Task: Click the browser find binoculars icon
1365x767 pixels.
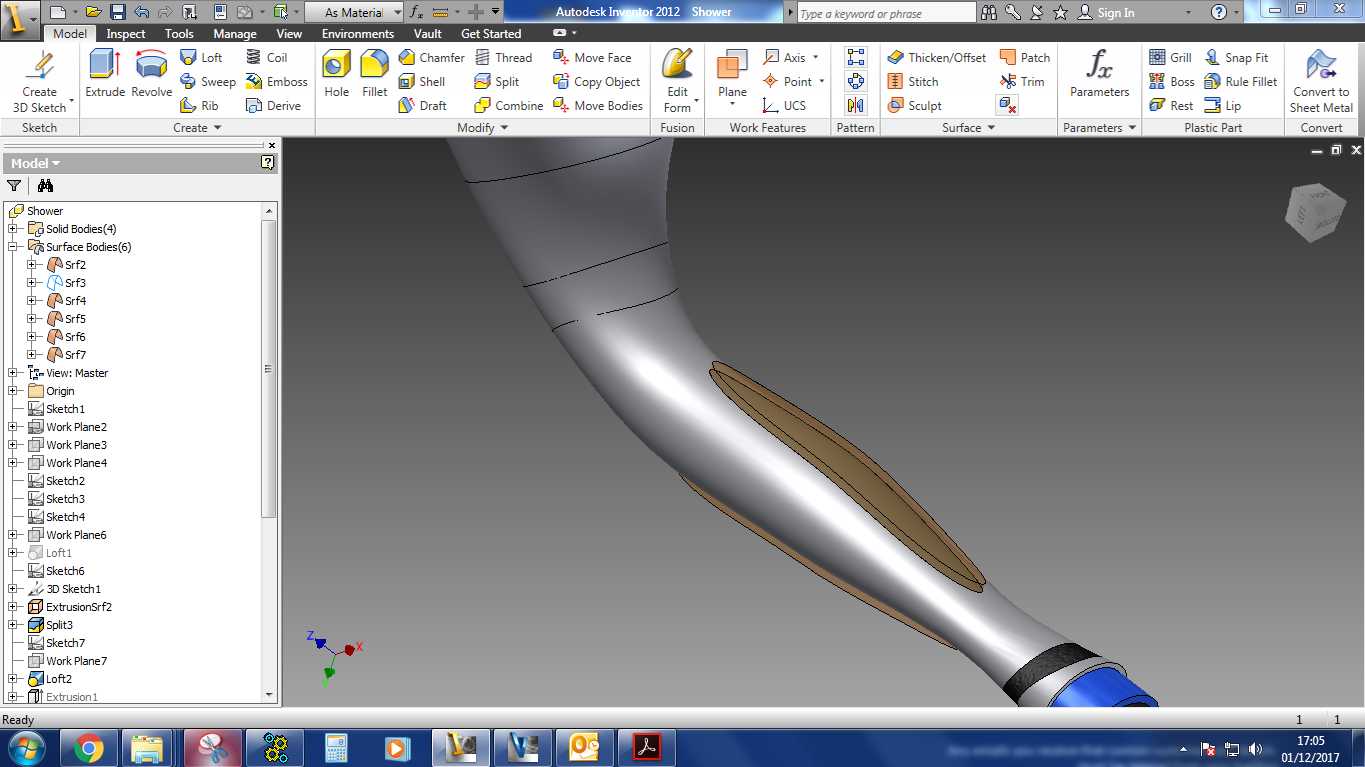Action: pyautogui.click(x=45, y=186)
